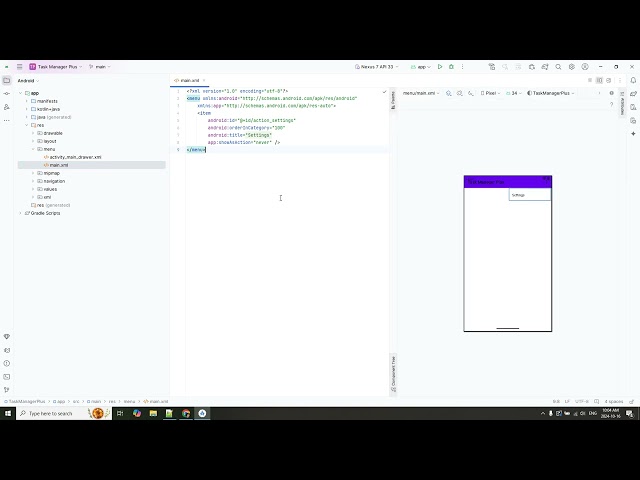The height and width of the screenshot is (480, 640).
Task: Select the main.xml editor tab
Action: click(x=187, y=80)
